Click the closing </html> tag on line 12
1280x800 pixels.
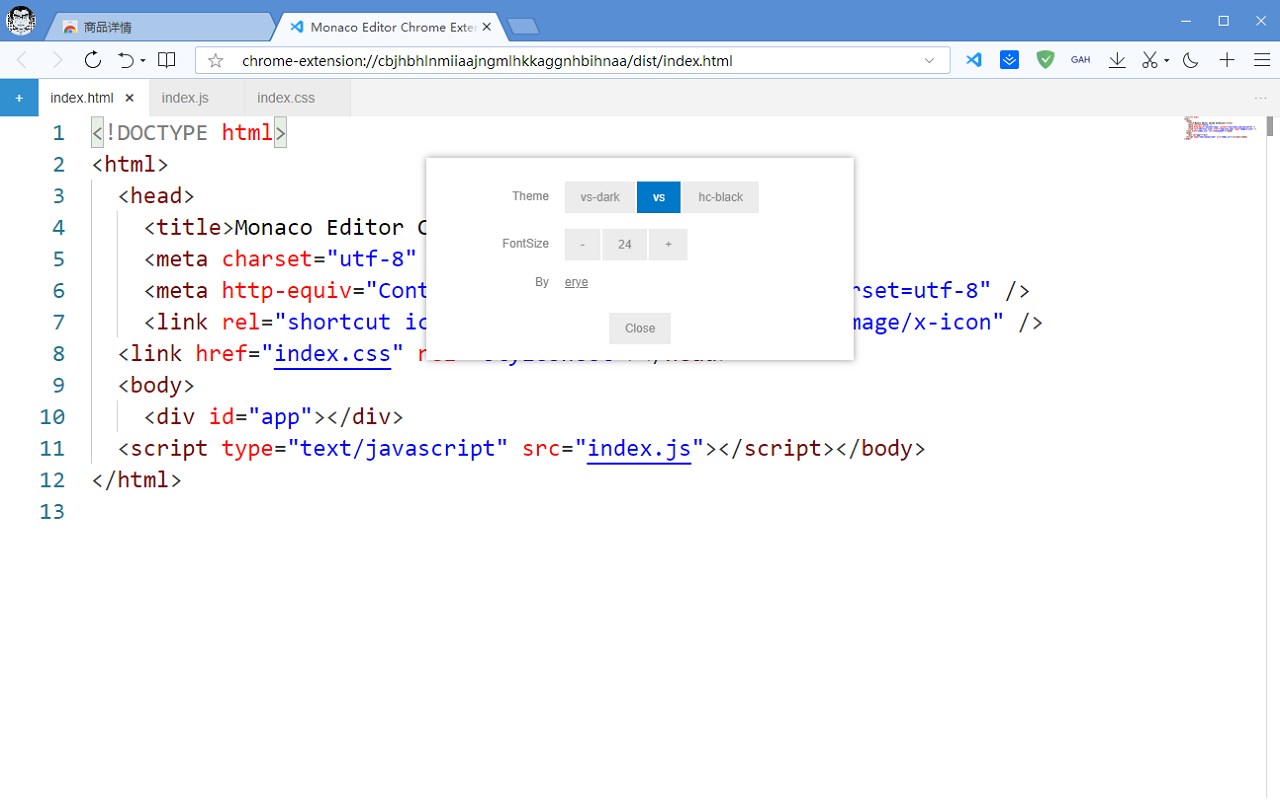click(x=136, y=480)
